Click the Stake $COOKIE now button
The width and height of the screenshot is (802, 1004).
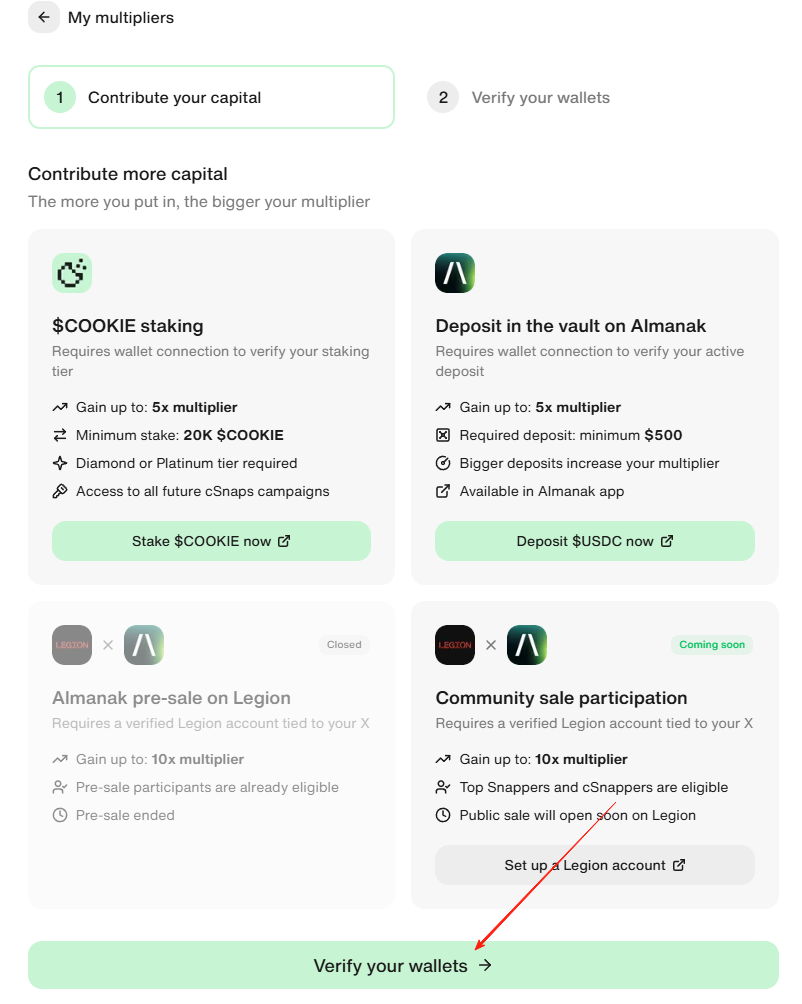tap(211, 540)
